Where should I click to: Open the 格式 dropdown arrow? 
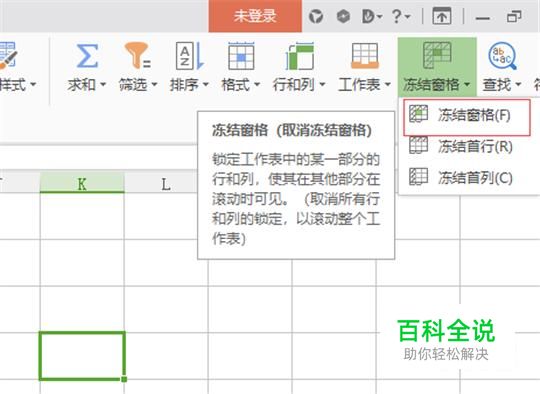click(x=257, y=84)
